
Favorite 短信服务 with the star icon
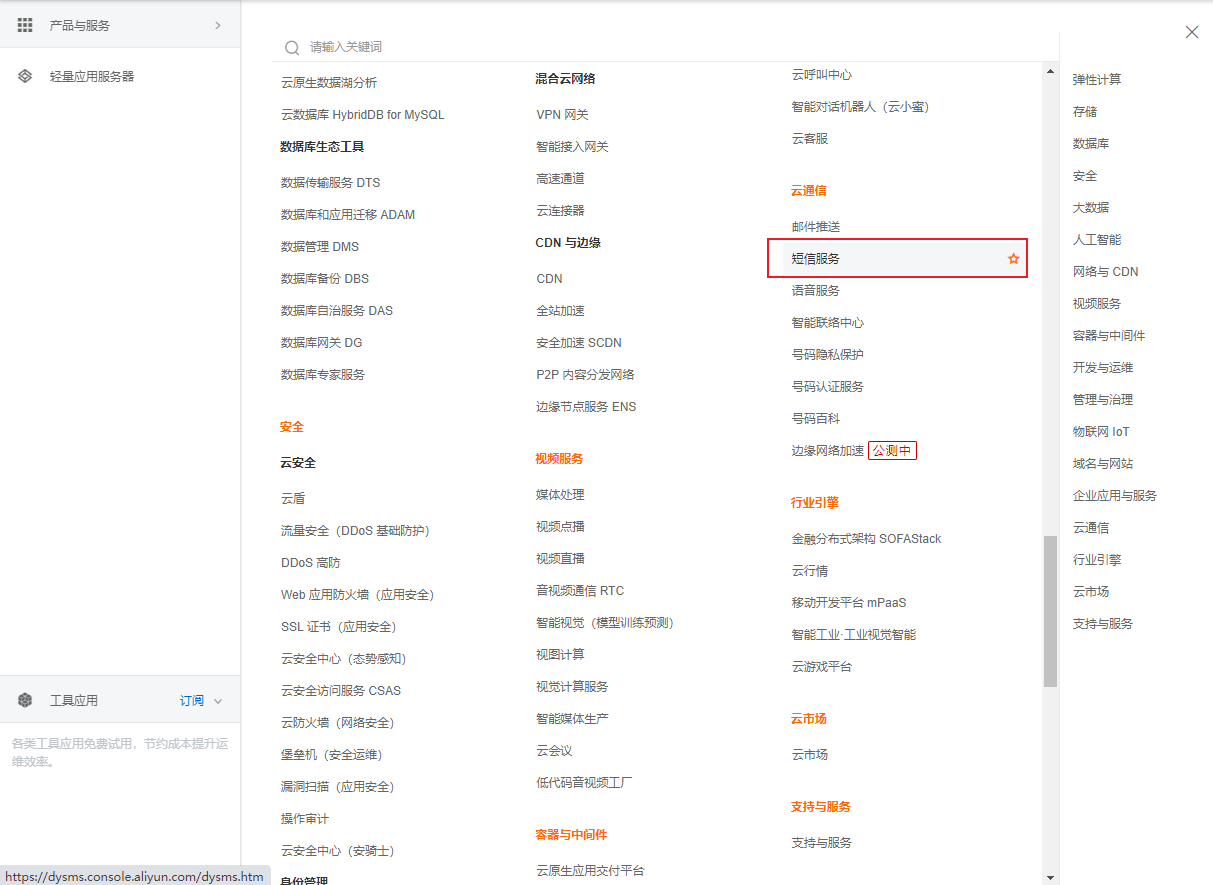click(1013, 259)
